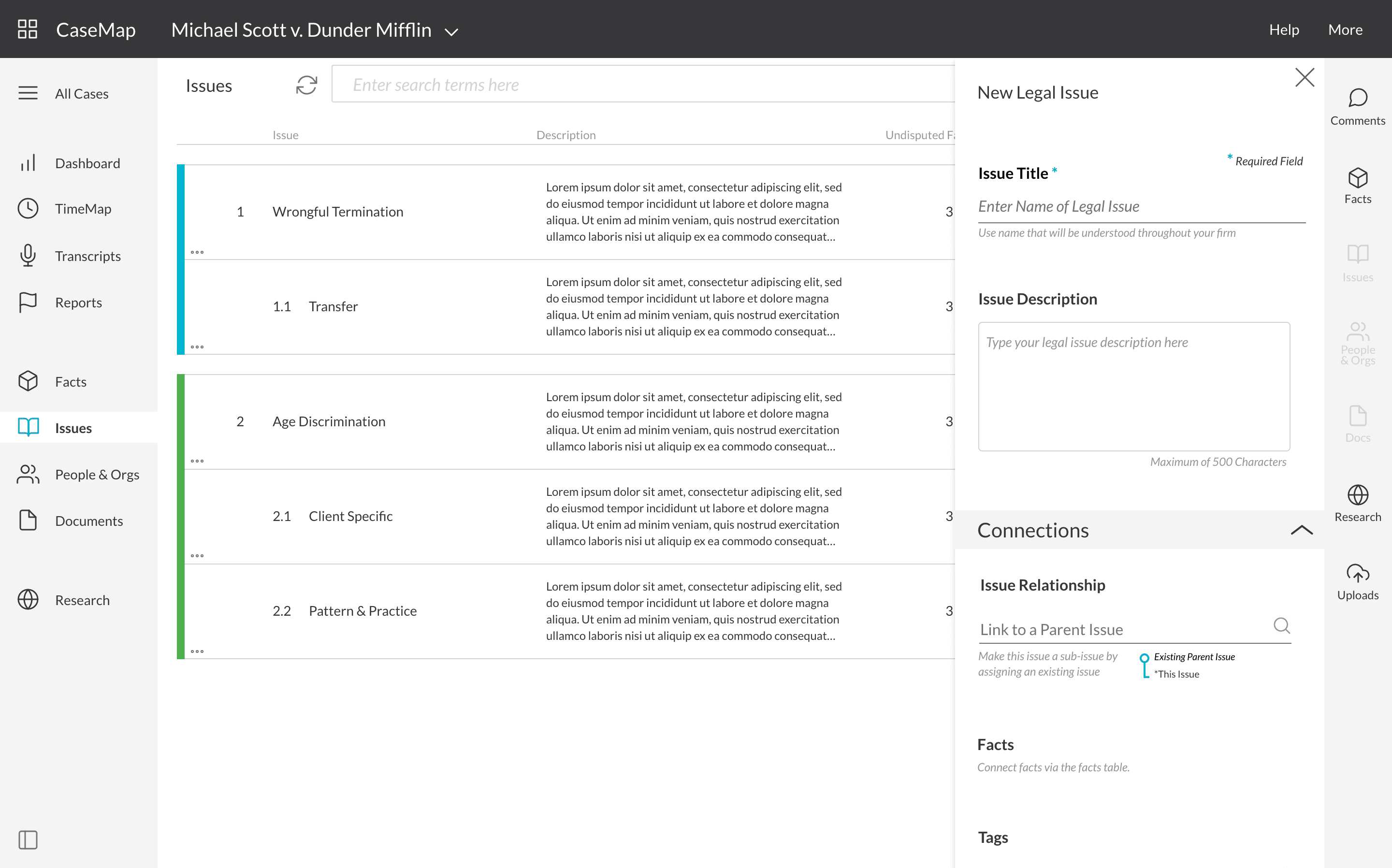The width and height of the screenshot is (1392, 868).
Task: Expand the case name dropdown chevron
Action: pos(452,31)
